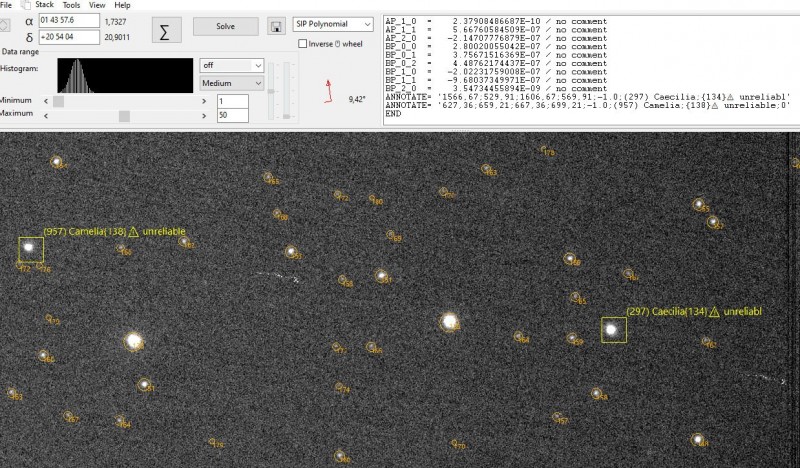Open the 'off' colour/stretch dropdown
This screenshot has height=468, width=800.
[232, 65]
